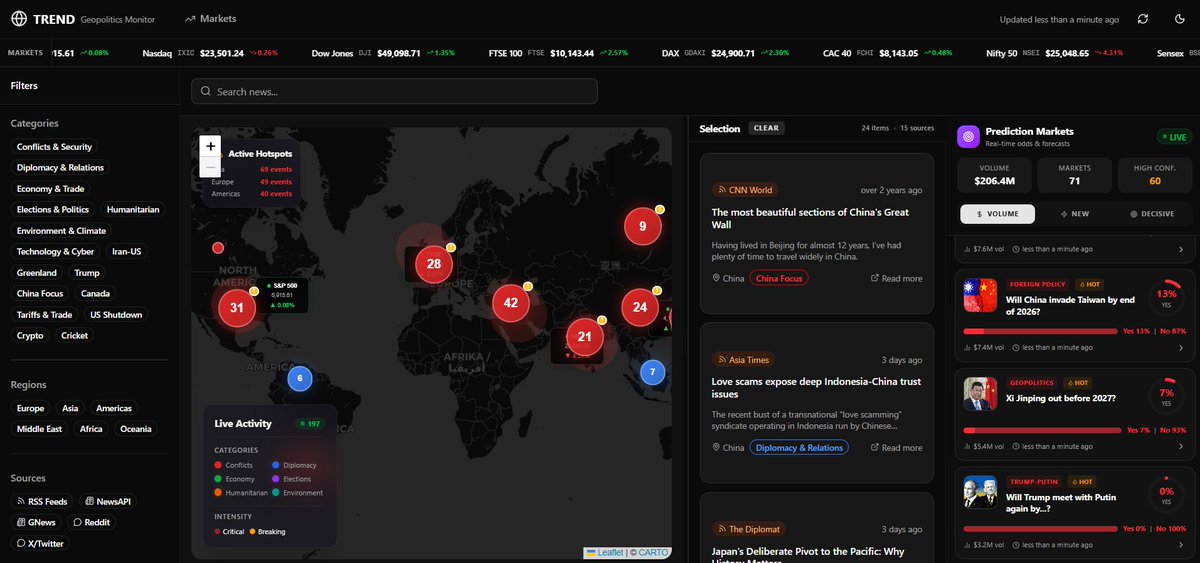Pick the Tariffs & Trade filter

pos(45,315)
